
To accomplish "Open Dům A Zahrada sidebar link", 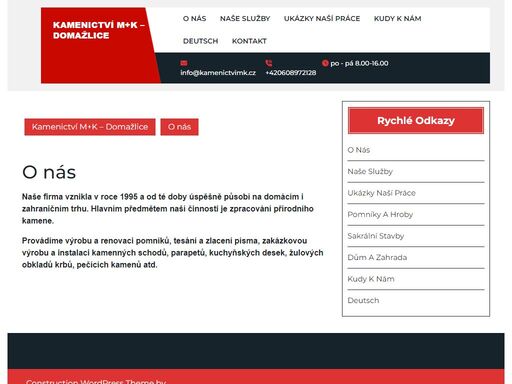I will (377, 257).
